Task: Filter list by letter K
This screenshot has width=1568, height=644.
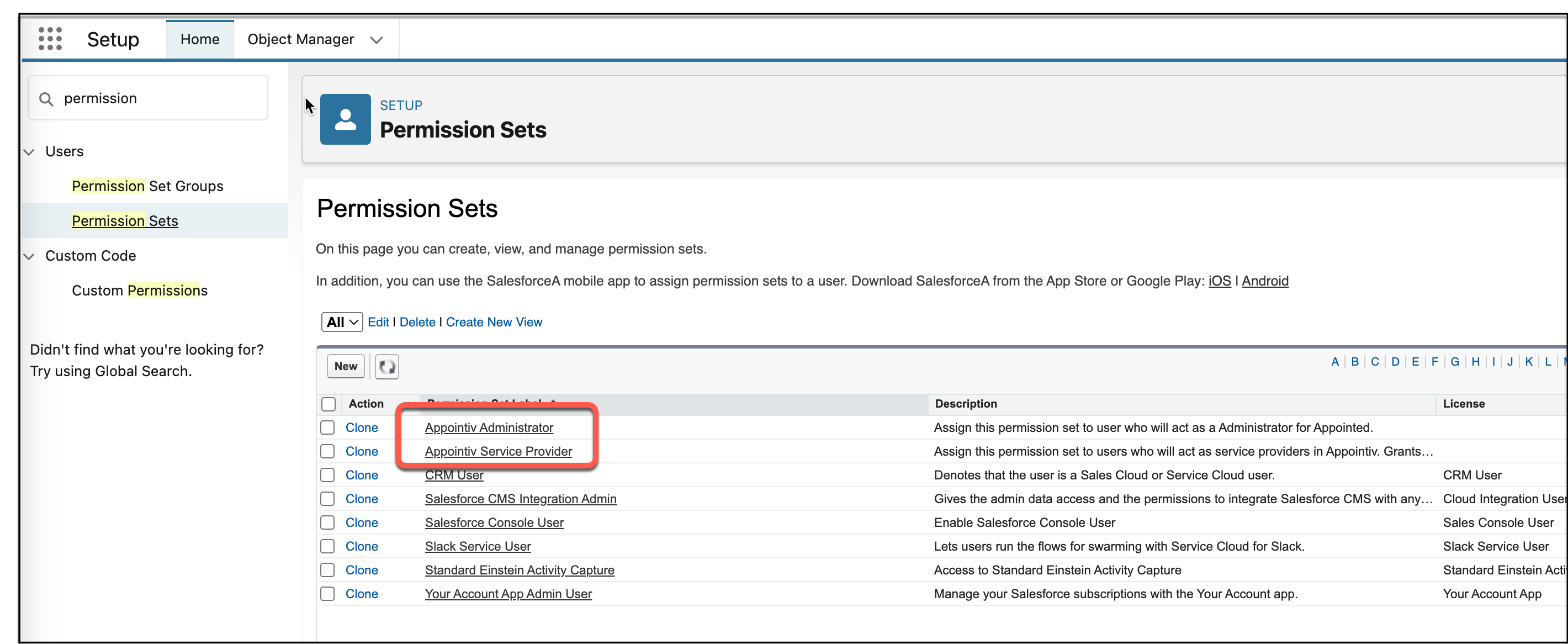Action: [1528, 362]
